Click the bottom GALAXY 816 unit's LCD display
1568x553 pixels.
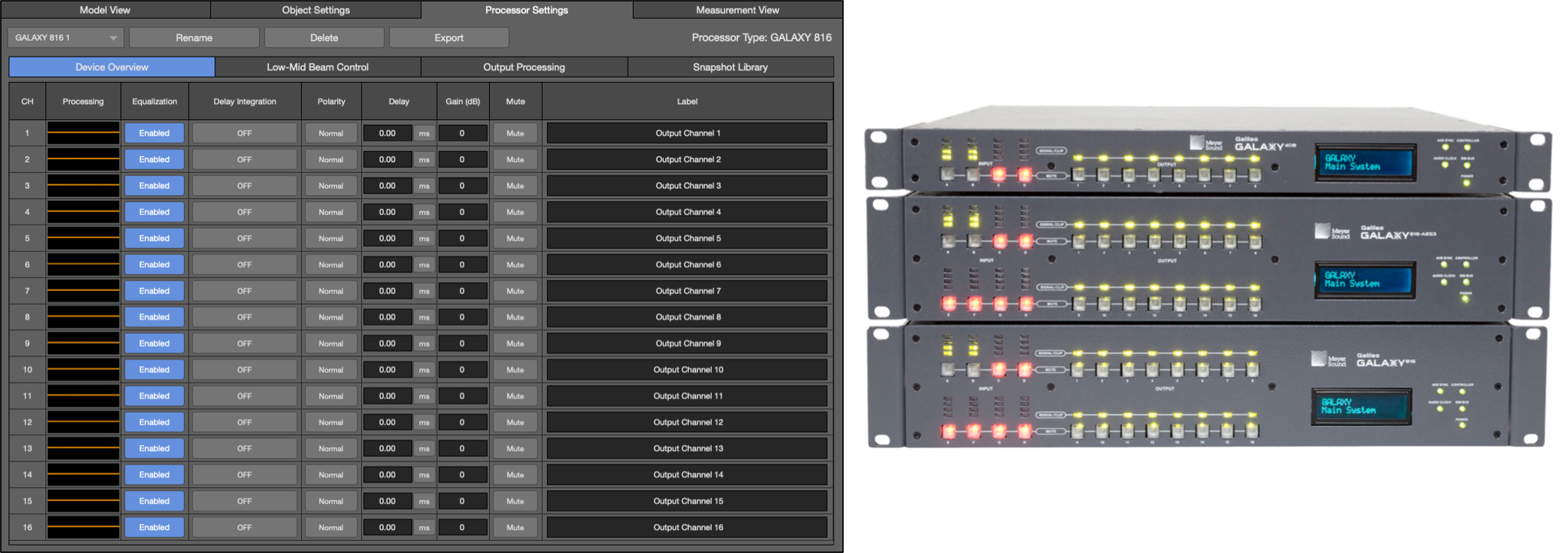click(x=1362, y=407)
